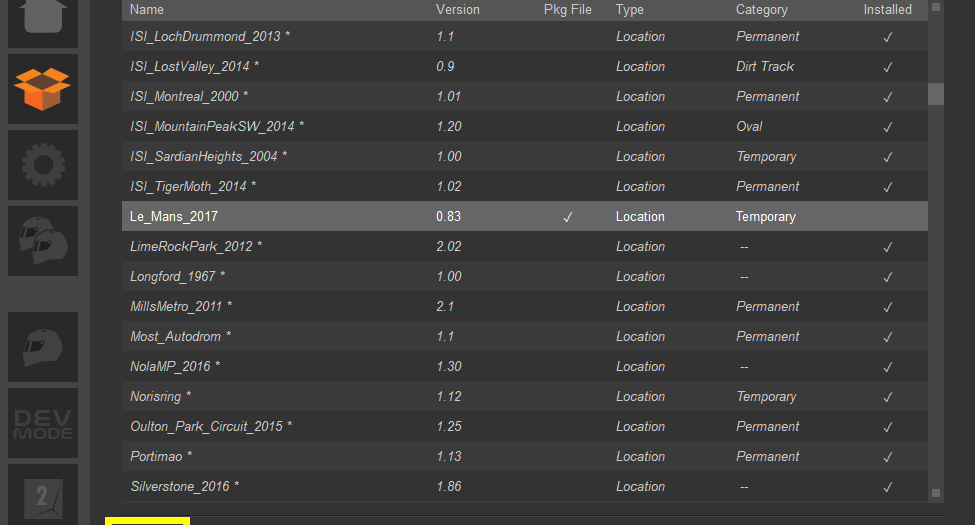Launch DEV MODE from sidebar

pyautogui.click(x=42, y=423)
